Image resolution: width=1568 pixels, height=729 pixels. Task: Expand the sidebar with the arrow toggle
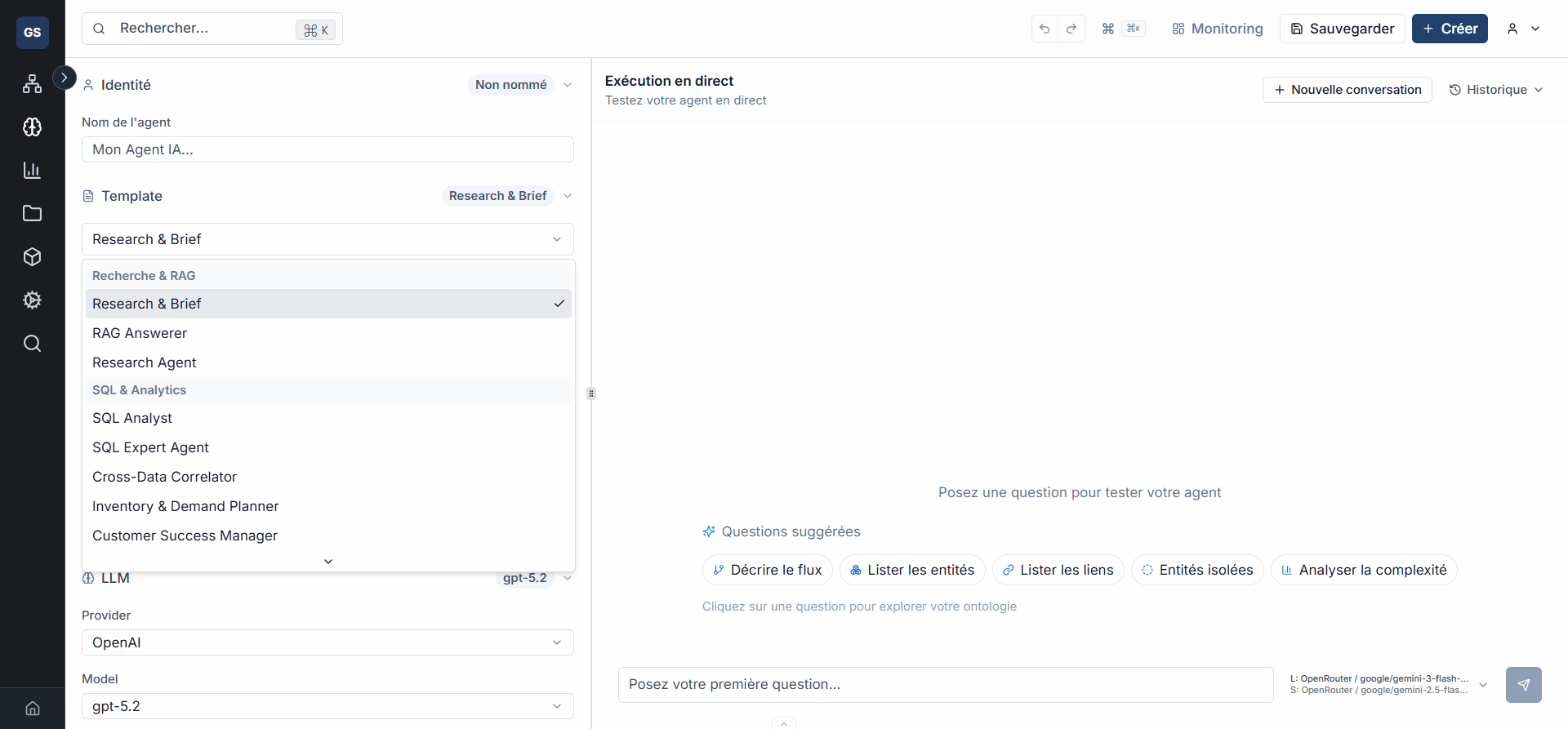(x=64, y=76)
